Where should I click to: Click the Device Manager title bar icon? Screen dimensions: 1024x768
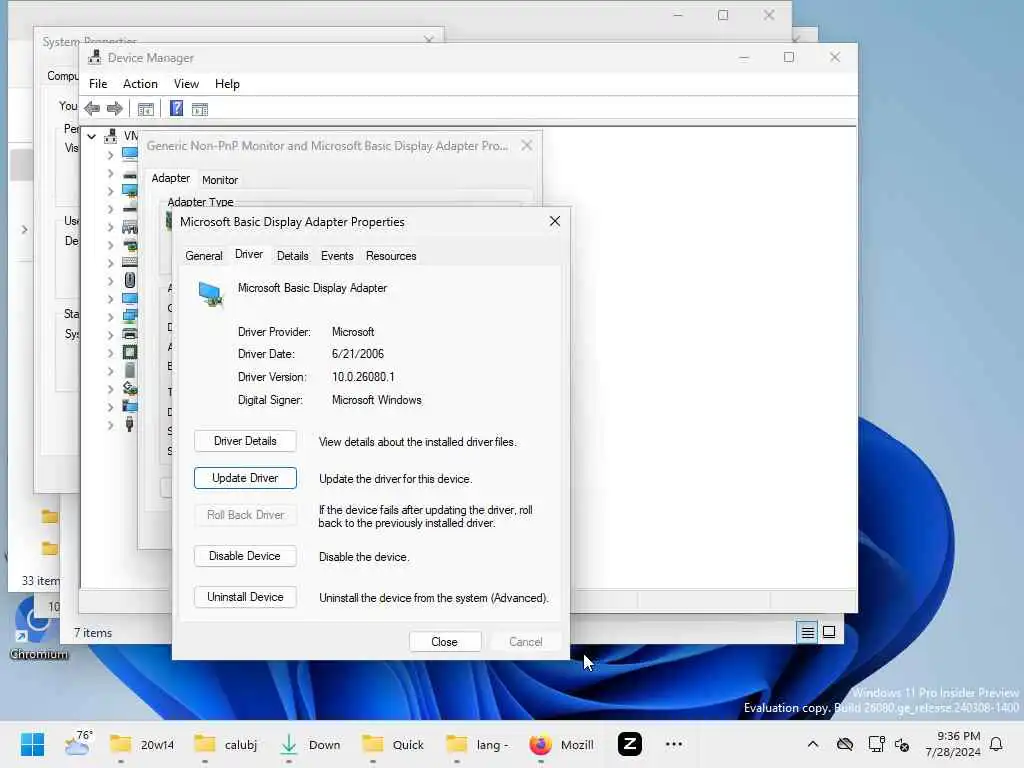(95, 57)
